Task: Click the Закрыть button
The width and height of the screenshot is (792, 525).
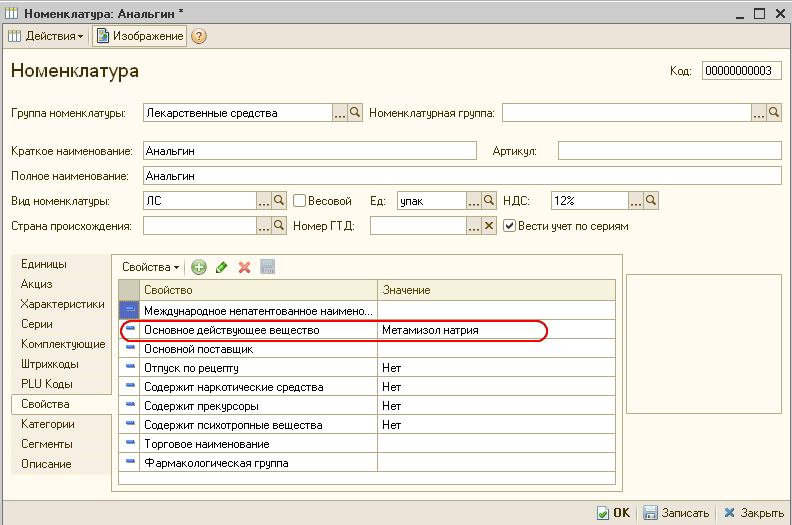Action: [x=752, y=512]
